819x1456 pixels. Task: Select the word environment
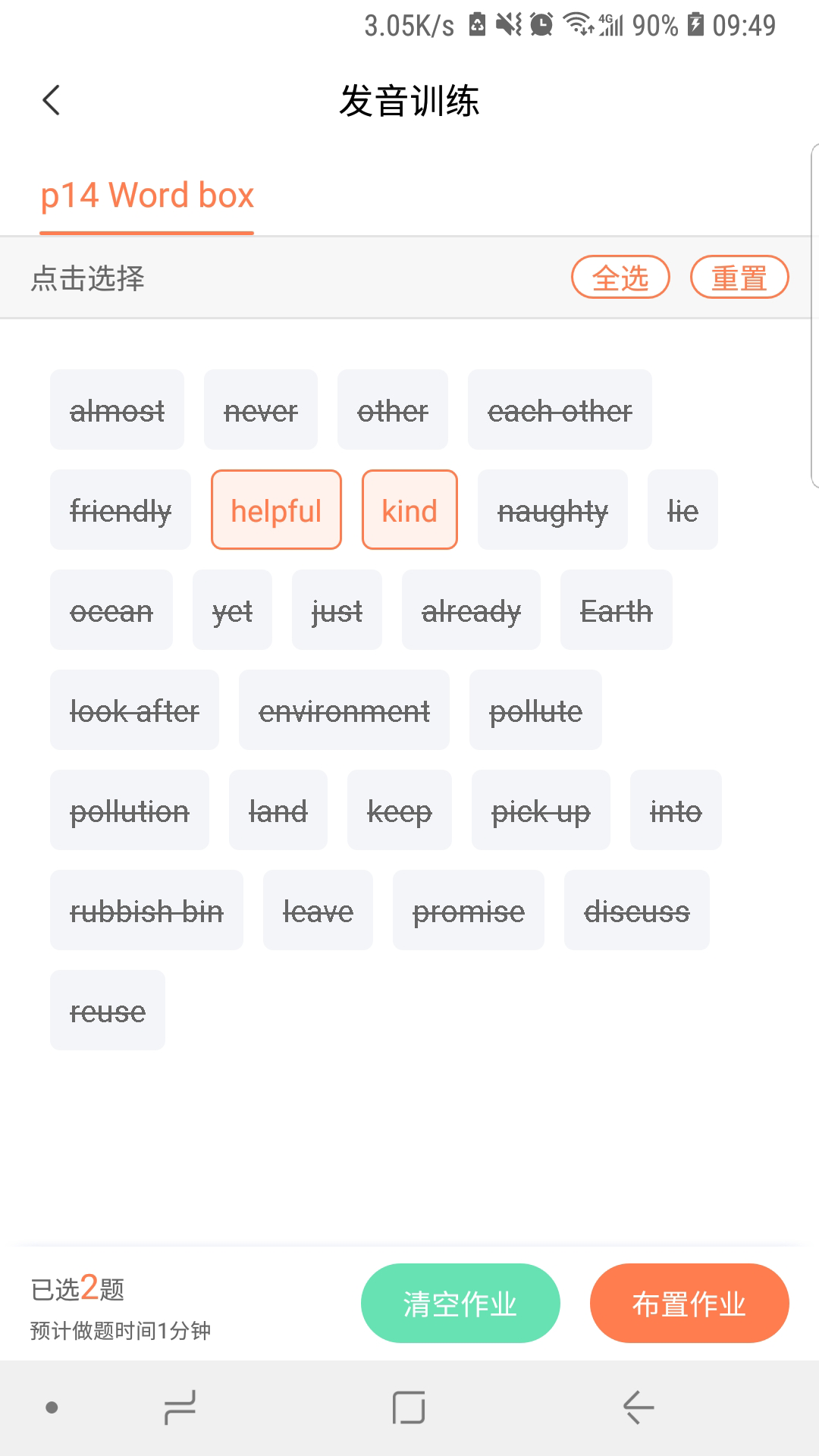click(344, 711)
